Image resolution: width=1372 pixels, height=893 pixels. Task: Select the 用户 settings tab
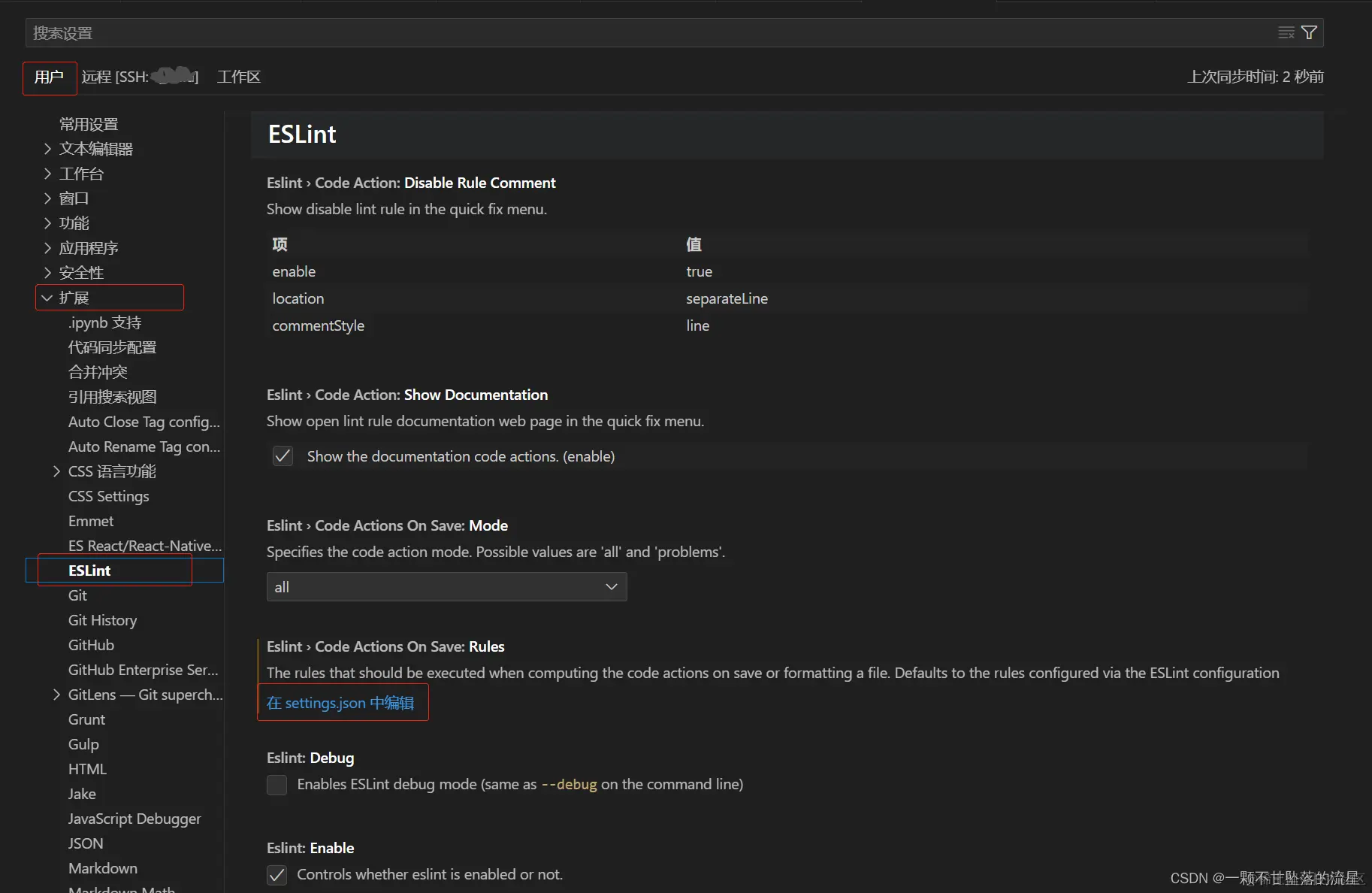(x=49, y=77)
